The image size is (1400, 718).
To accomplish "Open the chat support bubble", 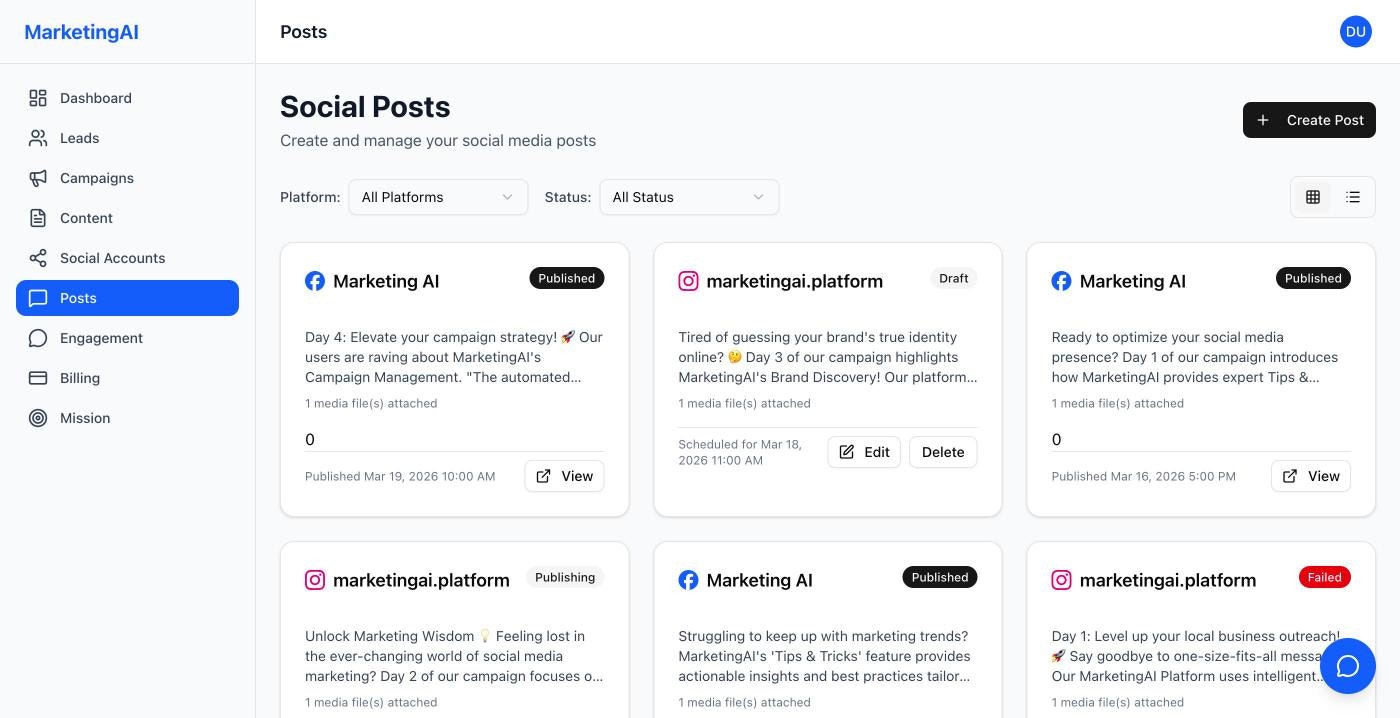I will (1348, 666).
